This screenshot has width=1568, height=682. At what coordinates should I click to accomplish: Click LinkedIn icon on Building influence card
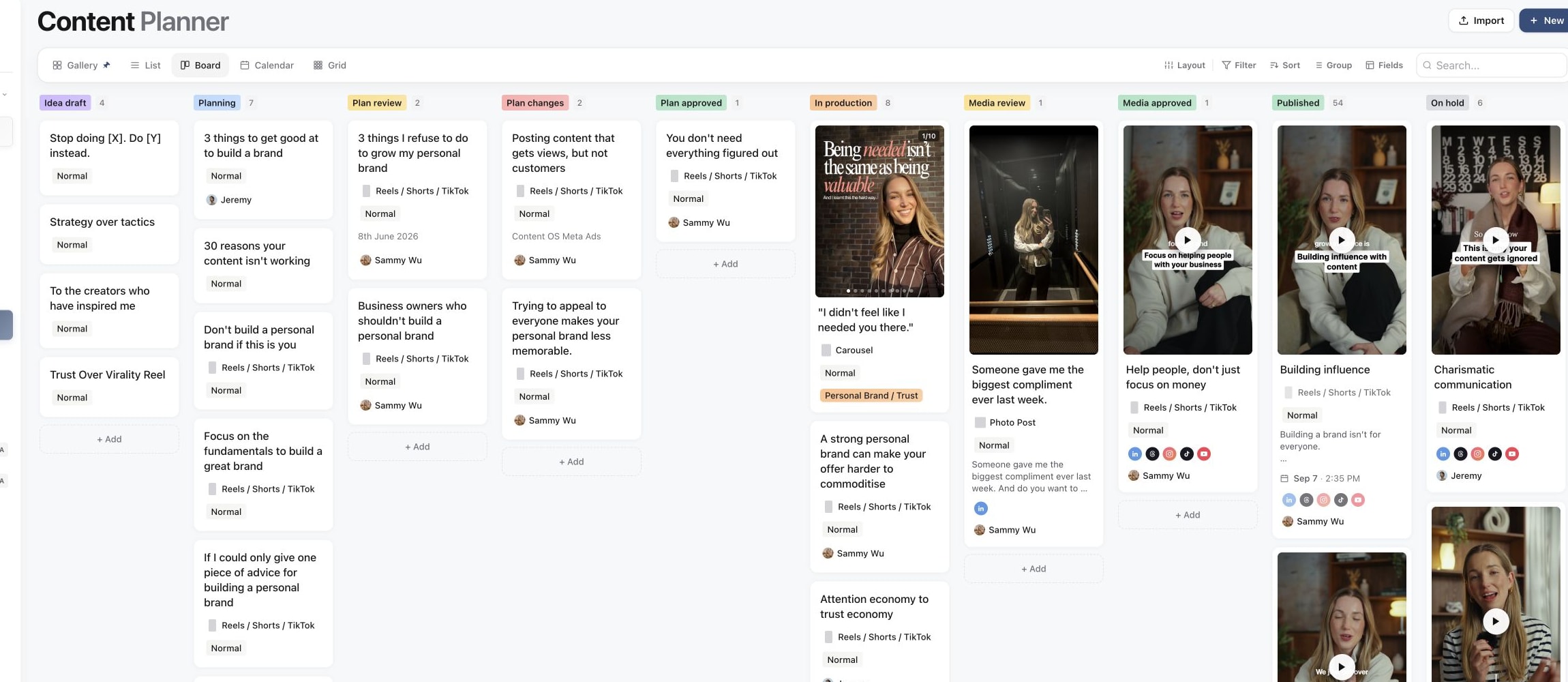pos(1289,500)
